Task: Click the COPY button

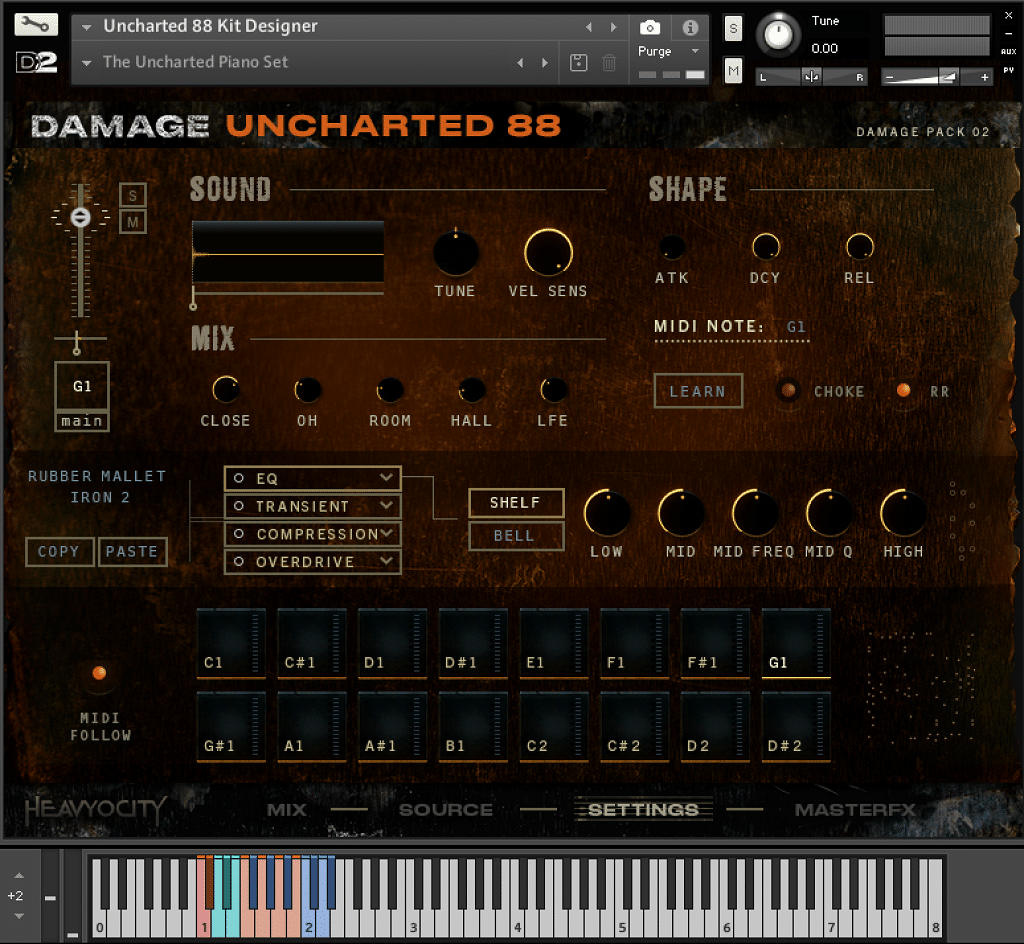Action: (59, 552)
